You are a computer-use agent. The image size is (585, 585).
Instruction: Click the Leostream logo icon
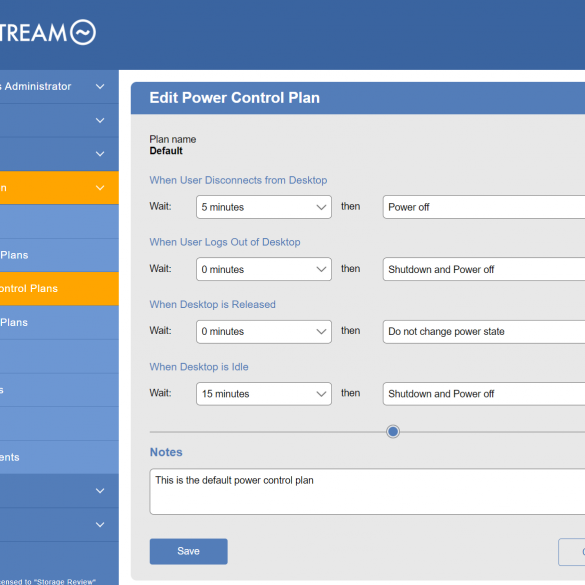point(83,32)
